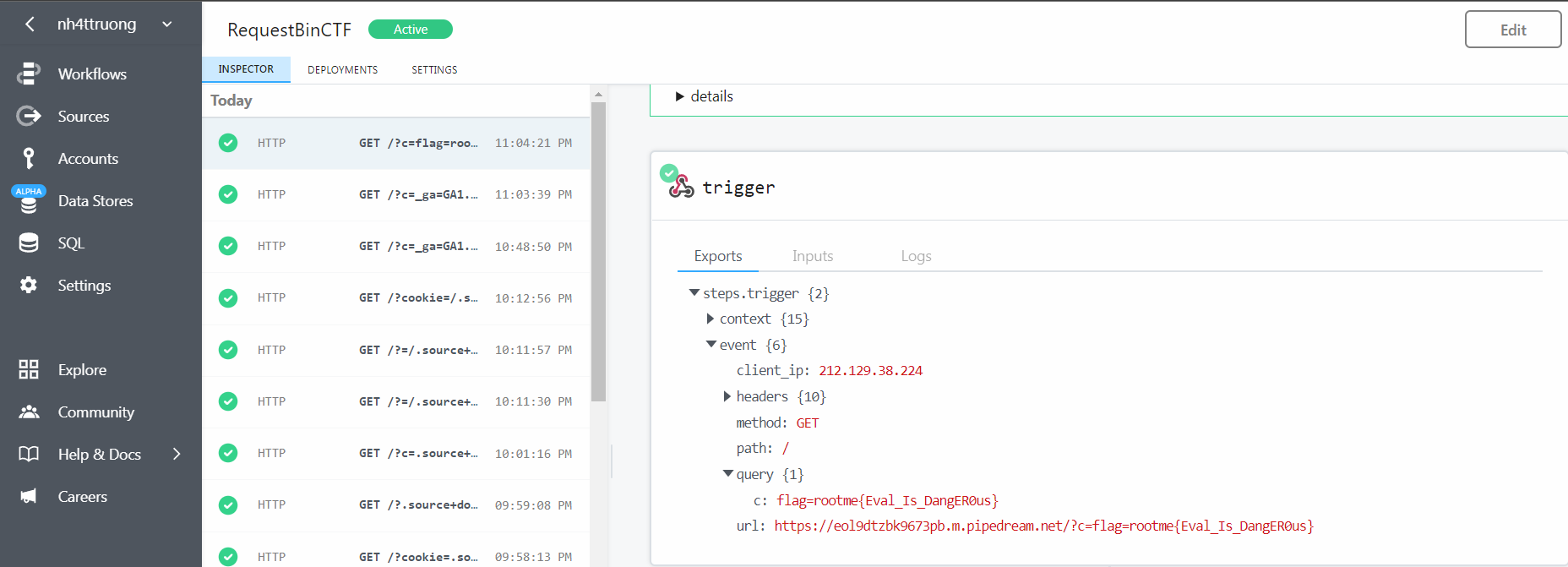Click the Community people icon
1568x567 pixels.
point(29,412)
